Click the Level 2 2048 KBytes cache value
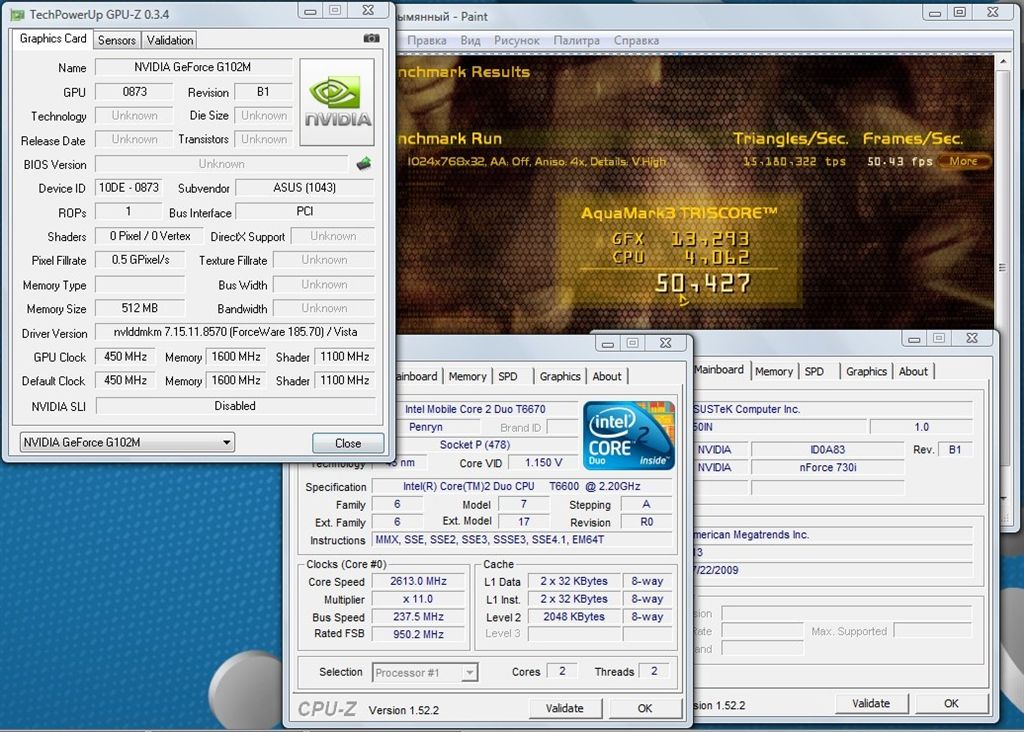Viewport: 1024px width, 732px height. coord(574,616)
